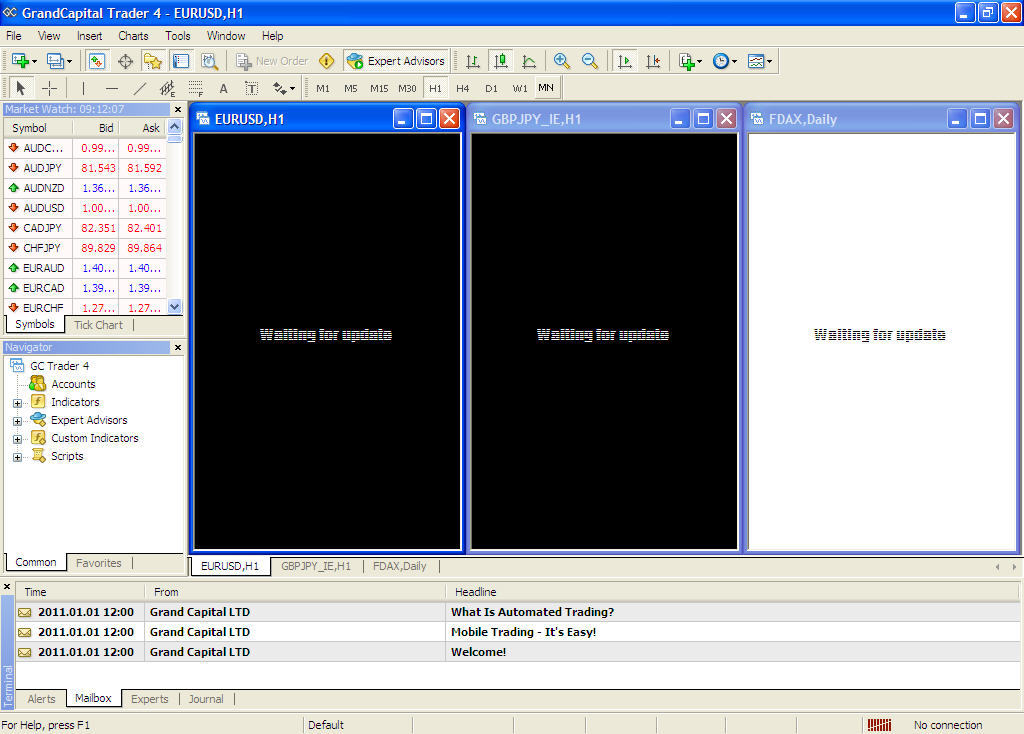The image size is (1024, 734).
Task: Choose the Fibonacci retracement tool
Action: point(196,88)
